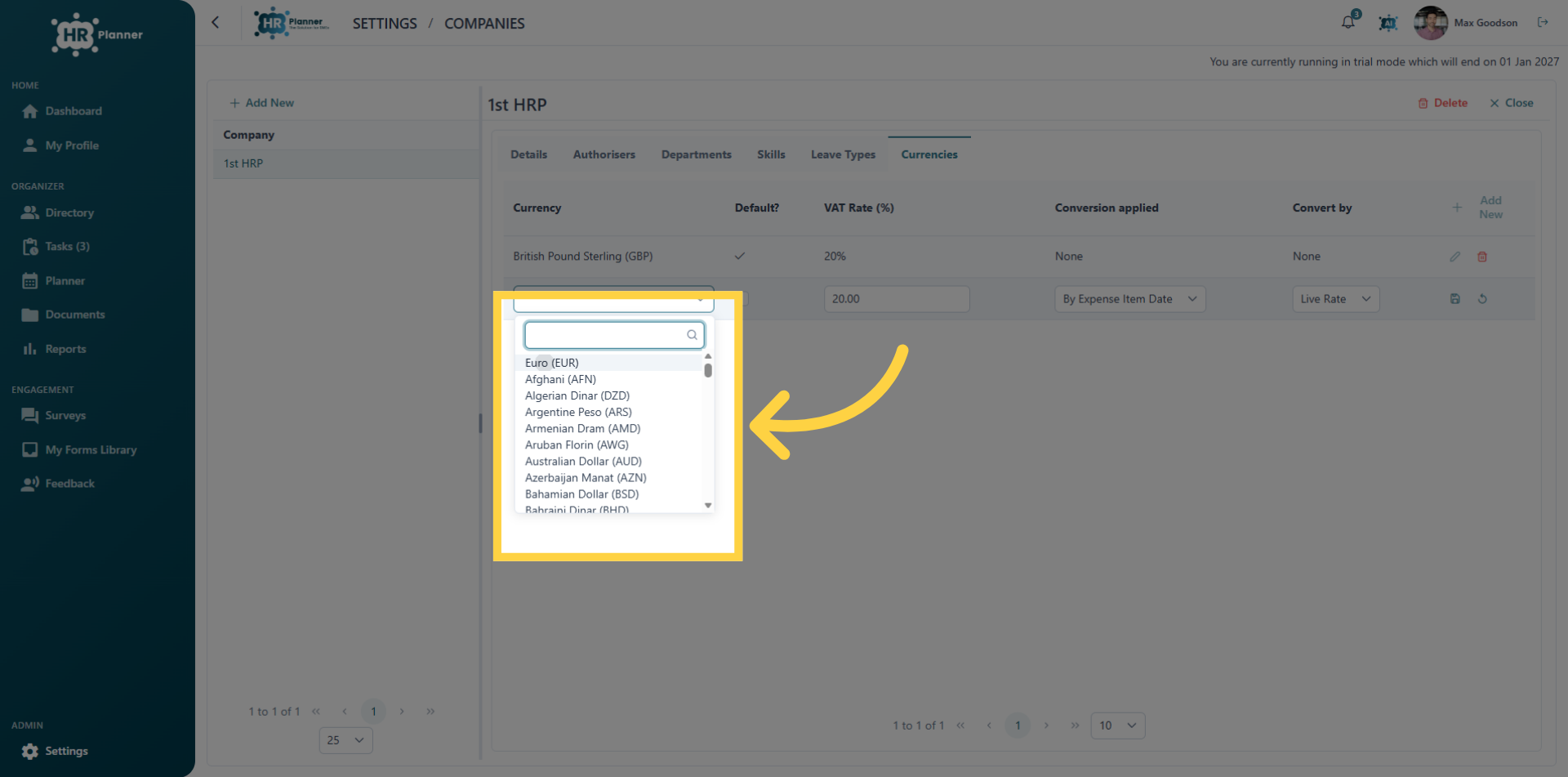Delete the 1st HRP company
The width and height of the screenshot is (1568, 777).
pyautogui.click(x=1443, y=103)
